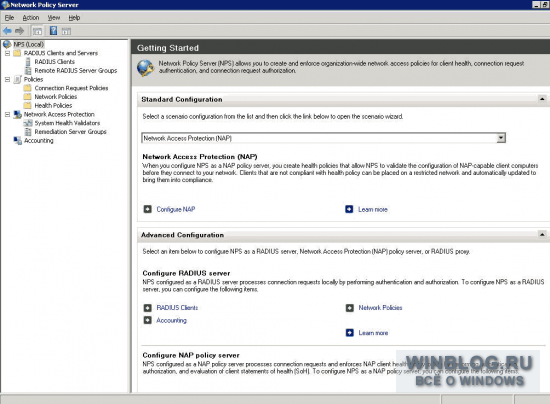550x404 pixels.
Task: Click the Getting Started header
Action: 168,48
